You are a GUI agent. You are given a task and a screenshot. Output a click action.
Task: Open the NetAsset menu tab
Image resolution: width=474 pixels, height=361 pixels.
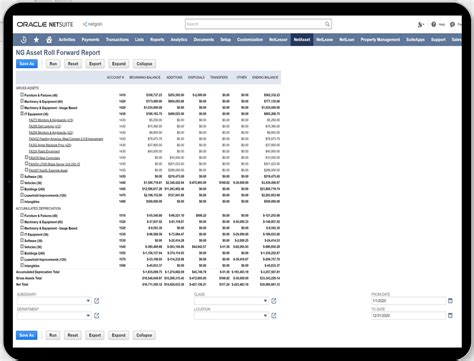302,40
